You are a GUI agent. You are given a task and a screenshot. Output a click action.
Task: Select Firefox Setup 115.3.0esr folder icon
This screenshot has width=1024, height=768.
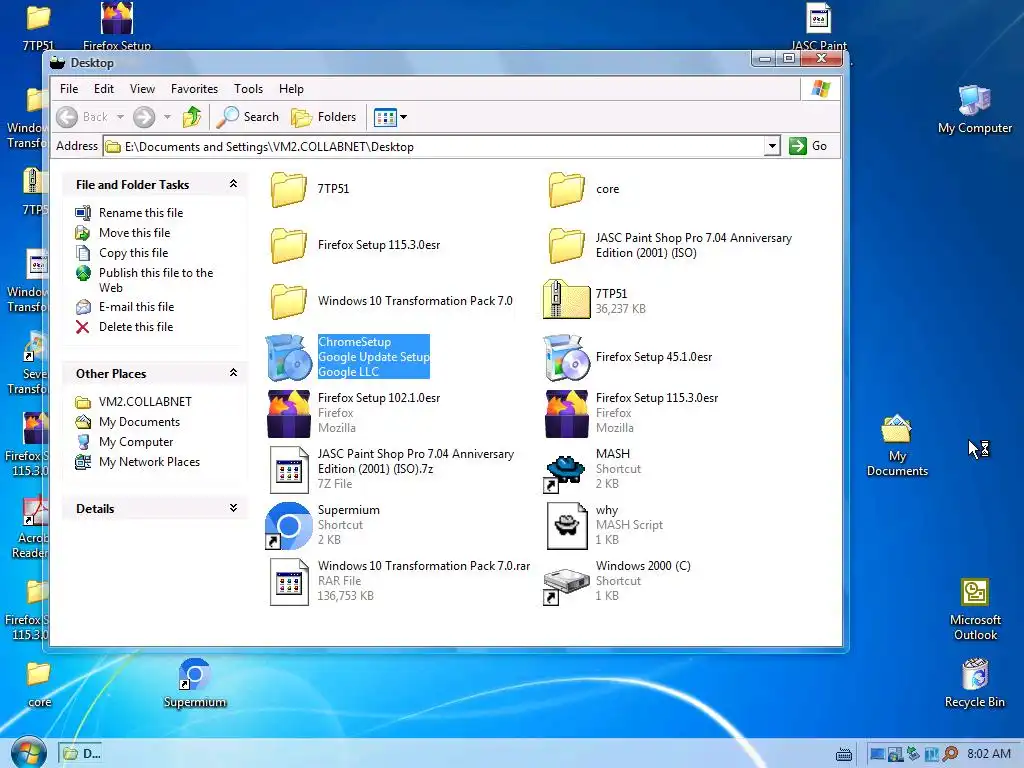click(289, 245)
